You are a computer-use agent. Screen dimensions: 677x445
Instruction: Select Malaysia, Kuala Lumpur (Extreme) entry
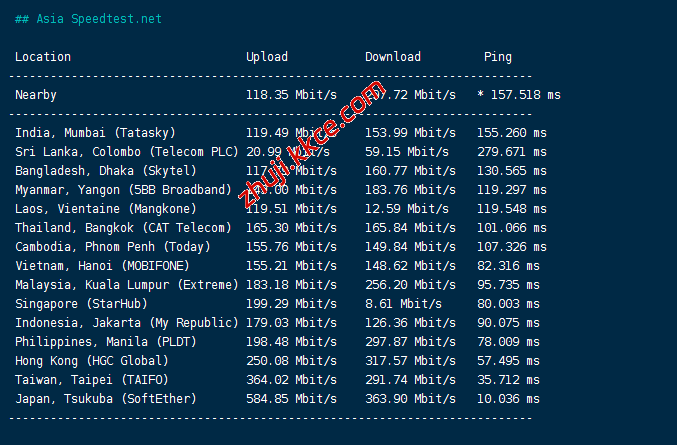point(126,285)
